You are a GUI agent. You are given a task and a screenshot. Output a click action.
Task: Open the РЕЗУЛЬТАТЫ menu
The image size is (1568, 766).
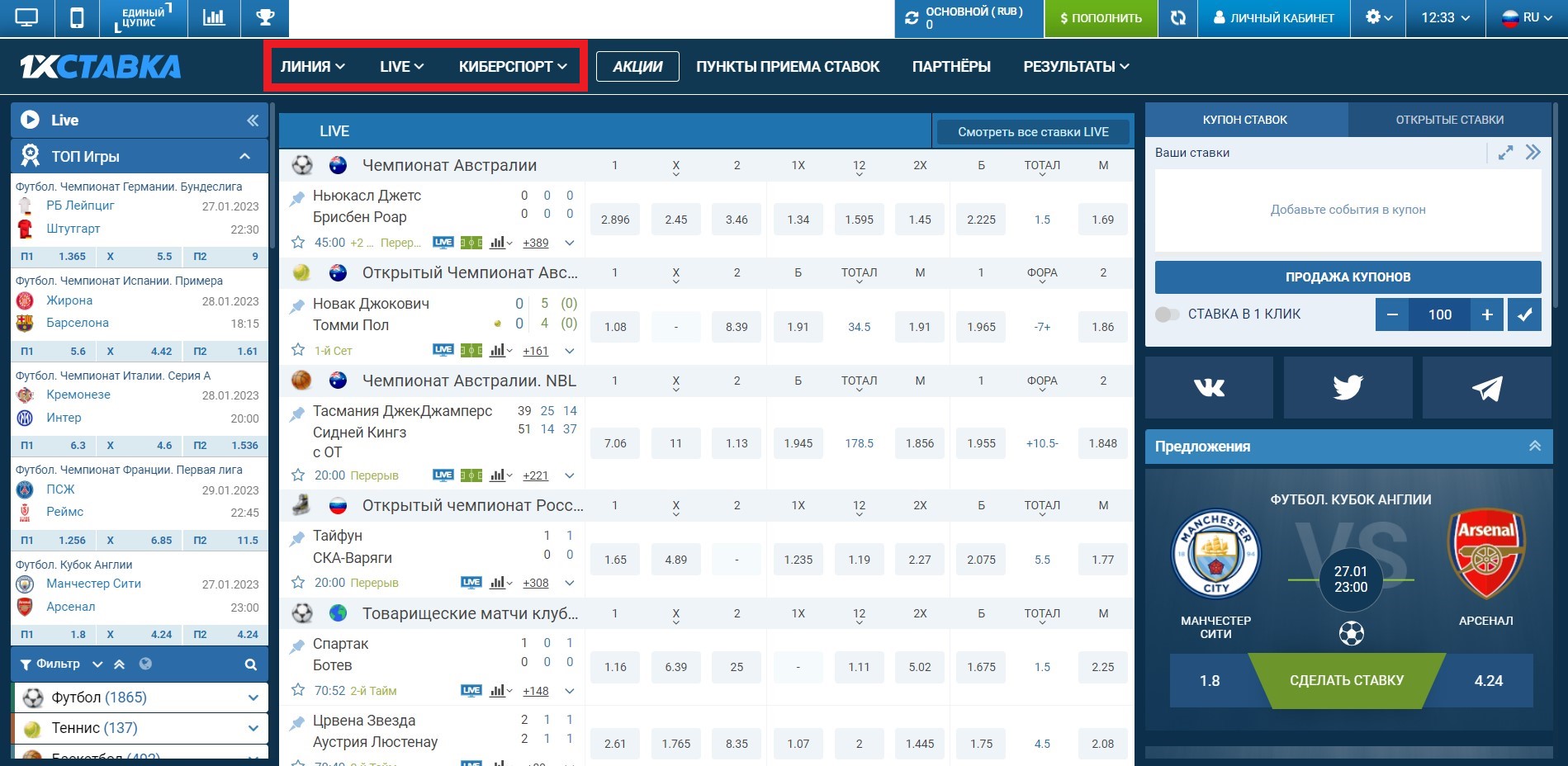(1076, 67)
